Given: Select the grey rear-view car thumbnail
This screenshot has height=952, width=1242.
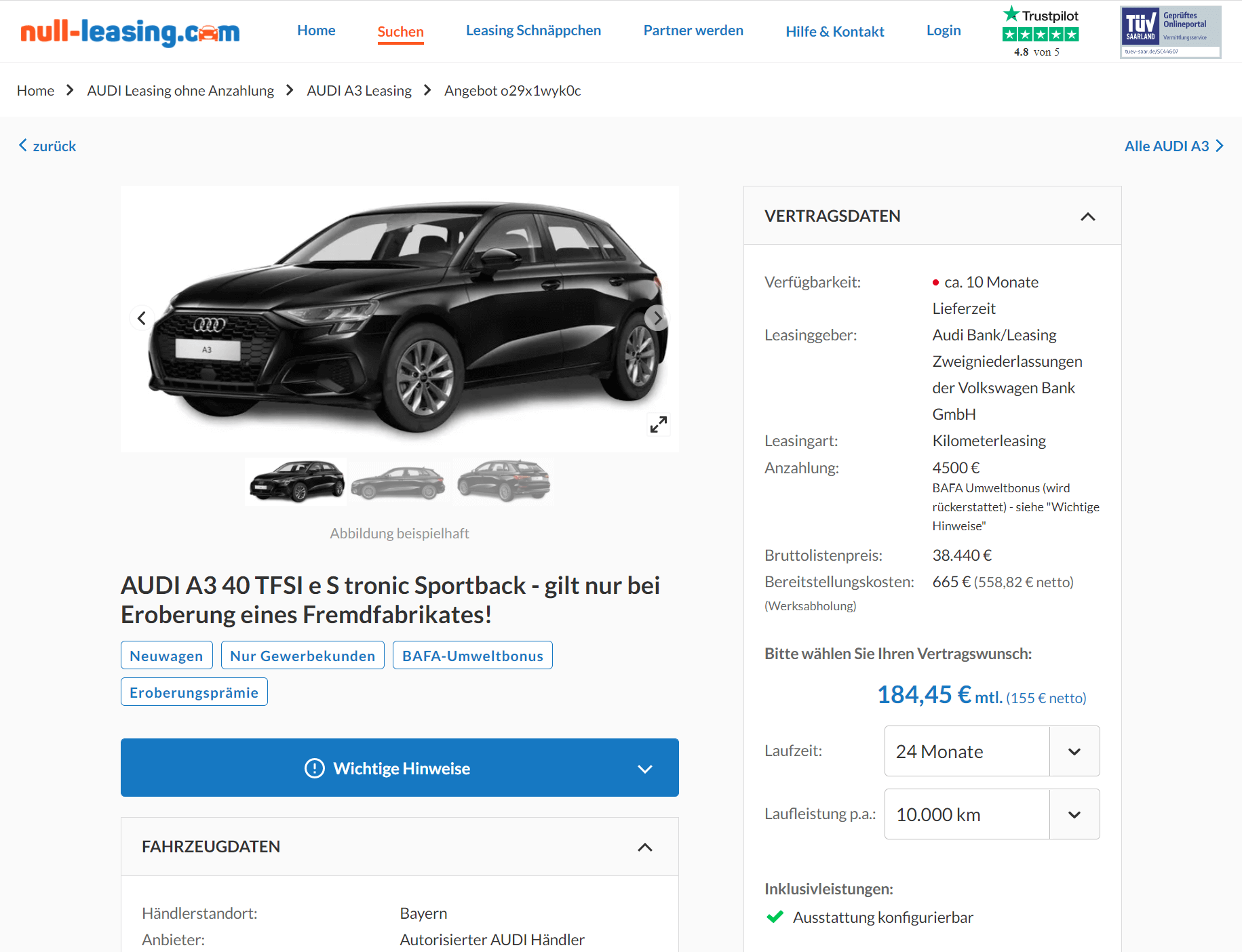Looking at the screenshot, I should pos(503,481).
